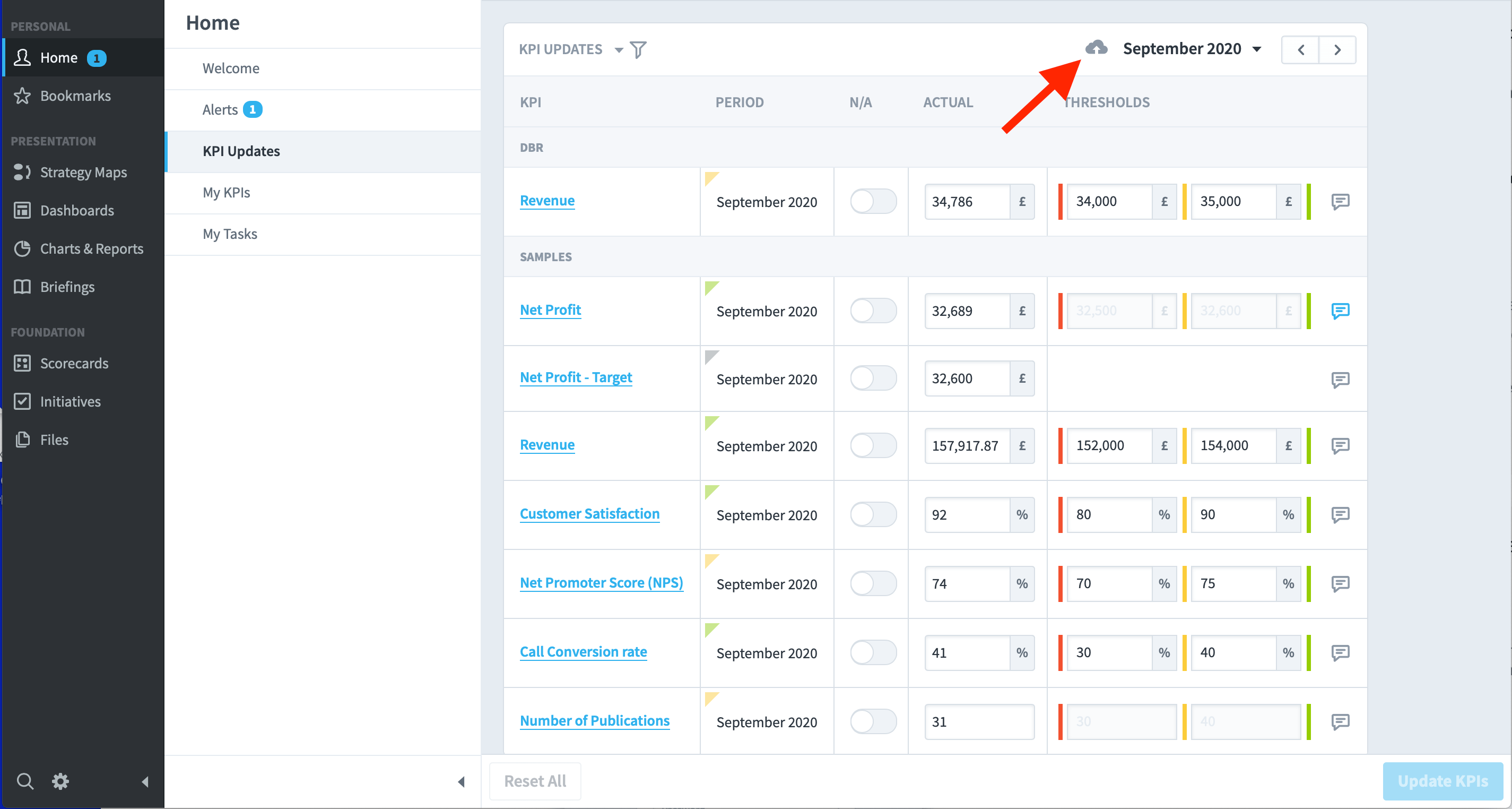Image resolution: width=1512 pixels, height=809 pixels.
Task: Select My KPIs menu item
Action: [323, 193]
